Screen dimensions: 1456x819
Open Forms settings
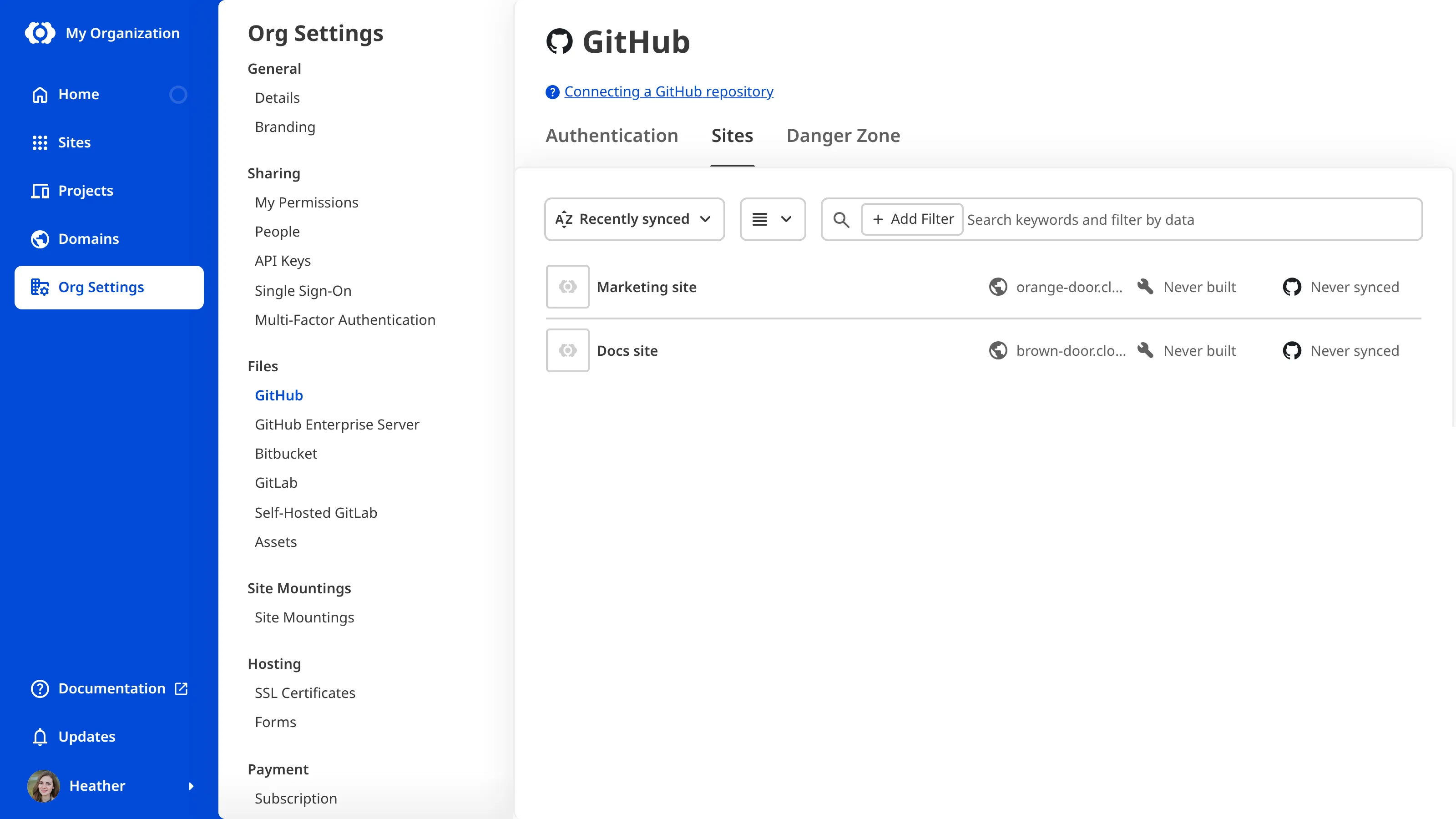(275, 723)
